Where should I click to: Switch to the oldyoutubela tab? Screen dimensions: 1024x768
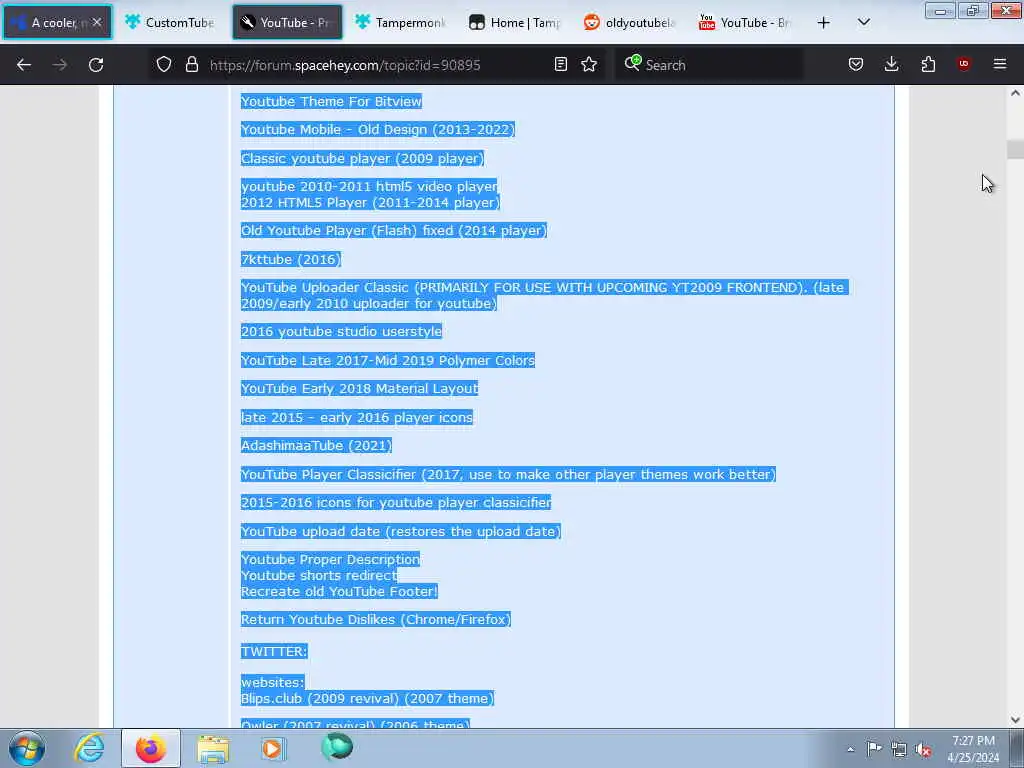(x=630, y=22)
